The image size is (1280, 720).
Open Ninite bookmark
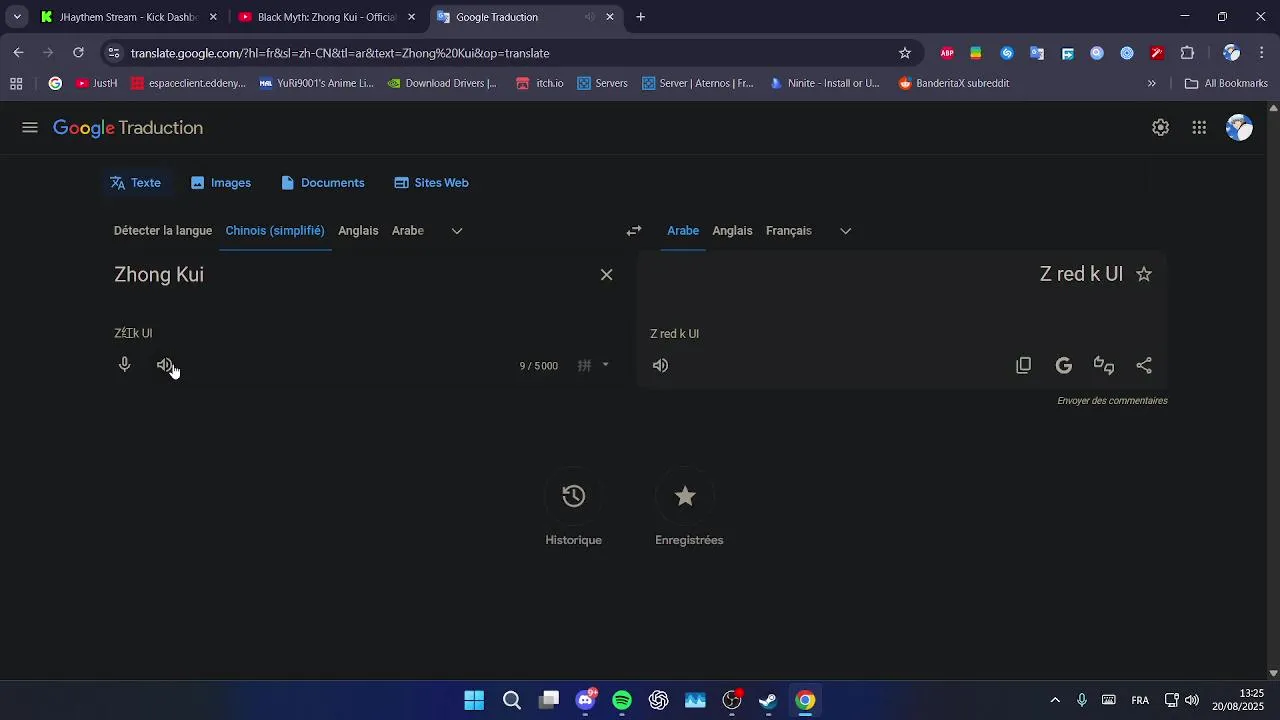[825, 84]
